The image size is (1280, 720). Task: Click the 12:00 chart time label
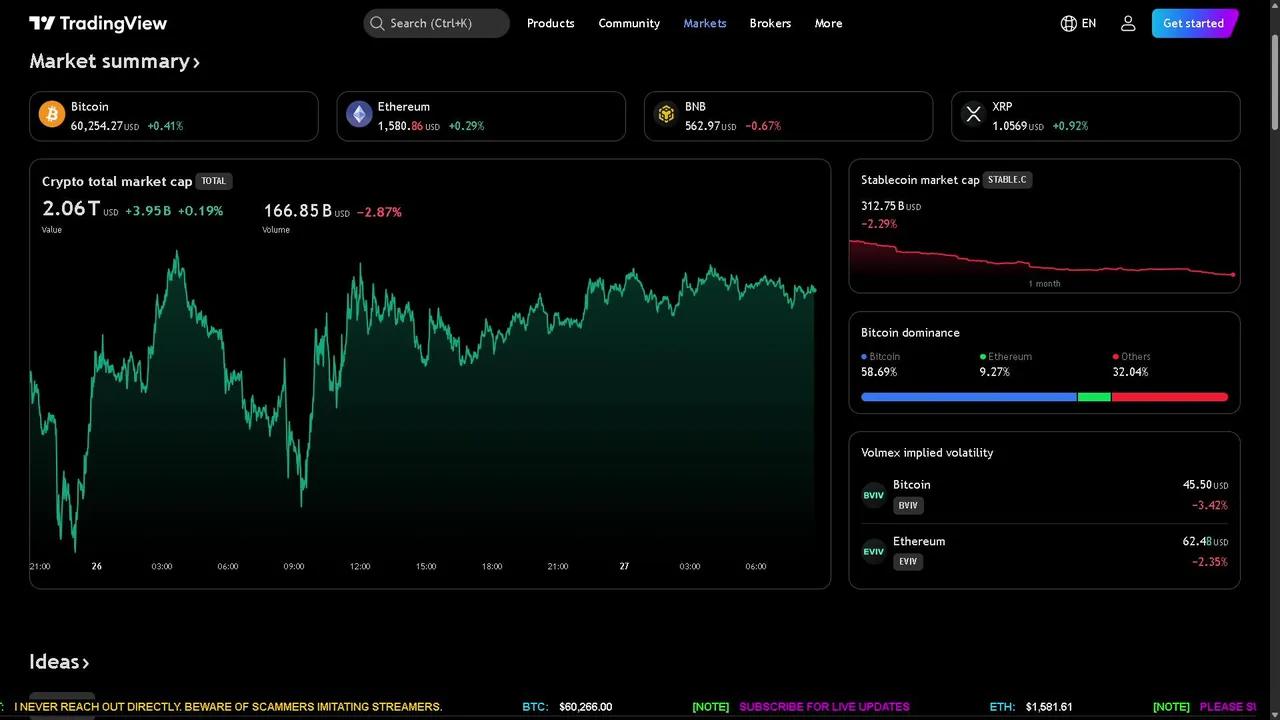tap(360, 567)
